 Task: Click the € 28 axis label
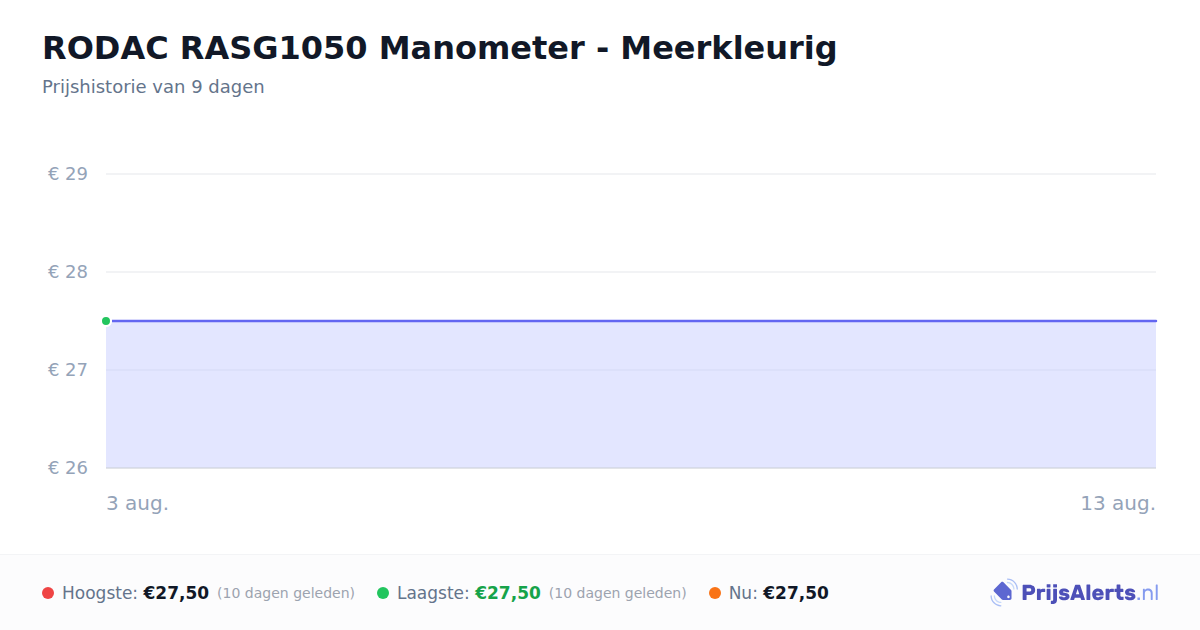(x=68, y=272)
